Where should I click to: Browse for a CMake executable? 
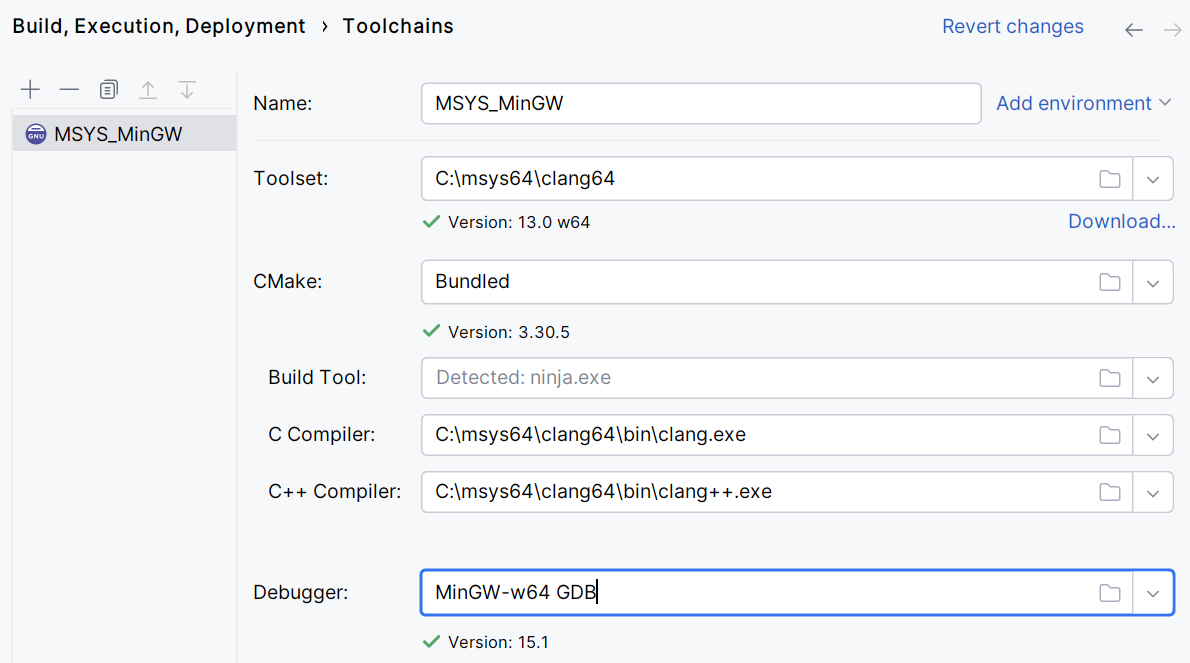pyautogui.click(x=1110, y=282)
